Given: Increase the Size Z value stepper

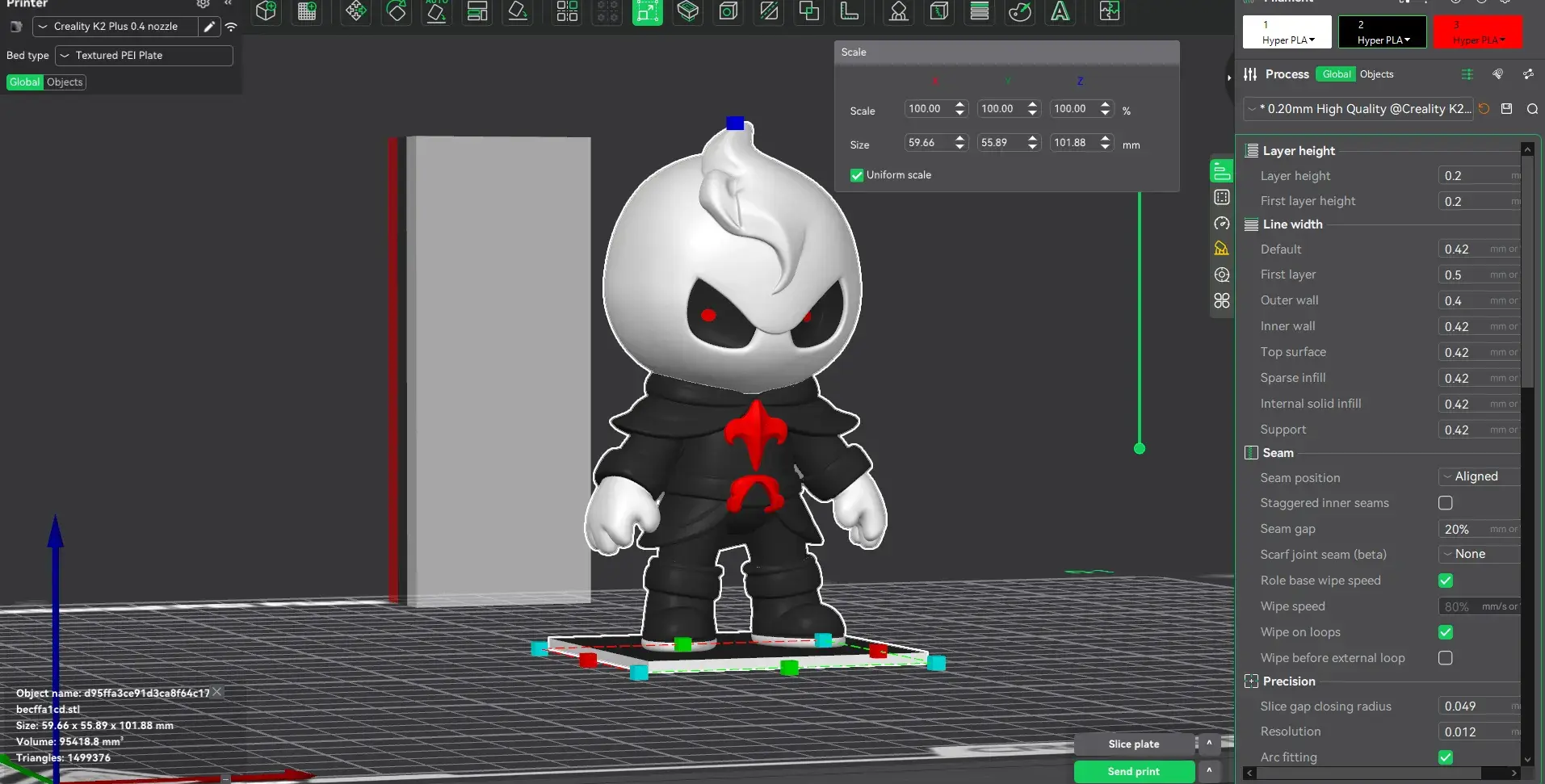Looking at the screenshot, I should point(1106,138).
